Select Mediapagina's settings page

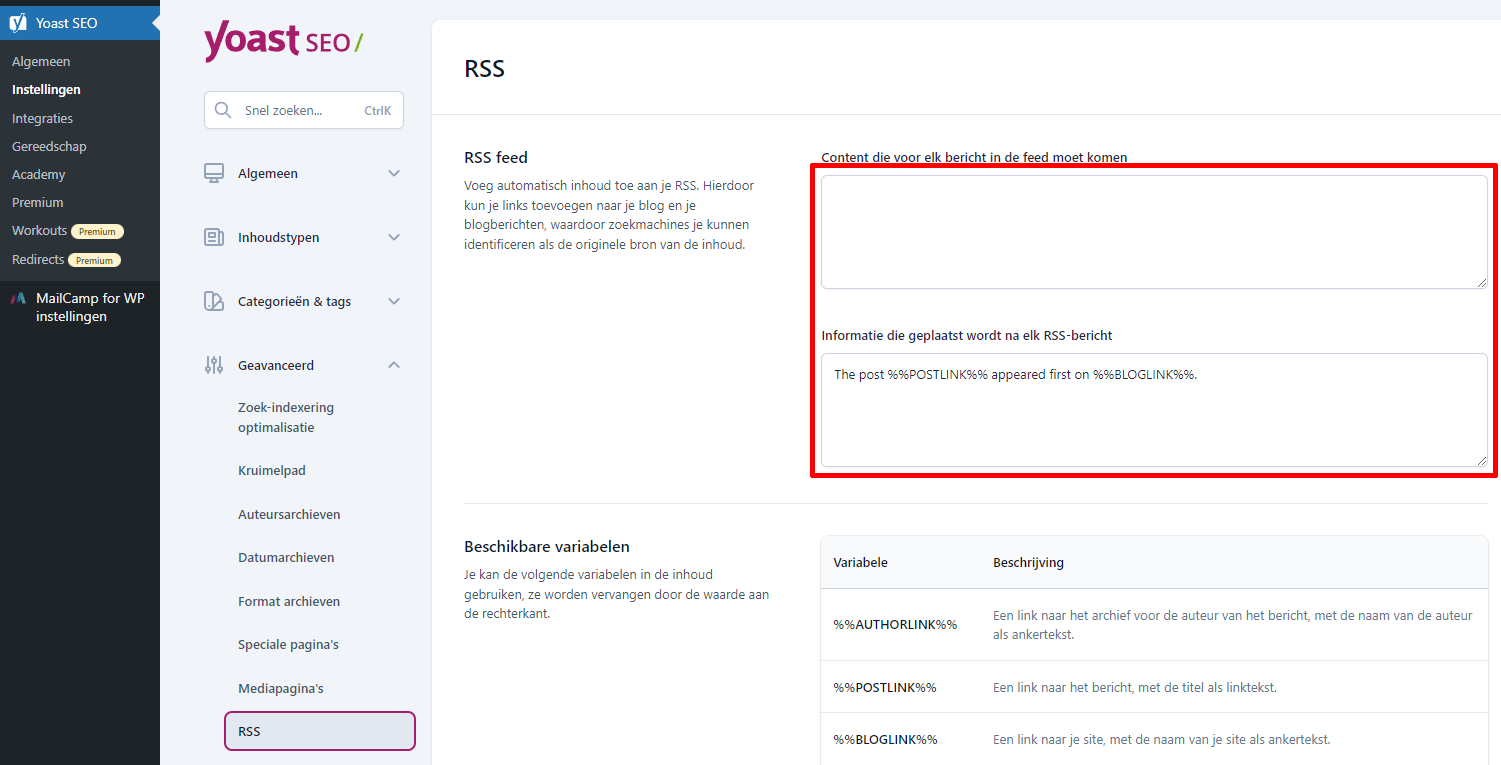pyautogui.click(x=281, y=689)
